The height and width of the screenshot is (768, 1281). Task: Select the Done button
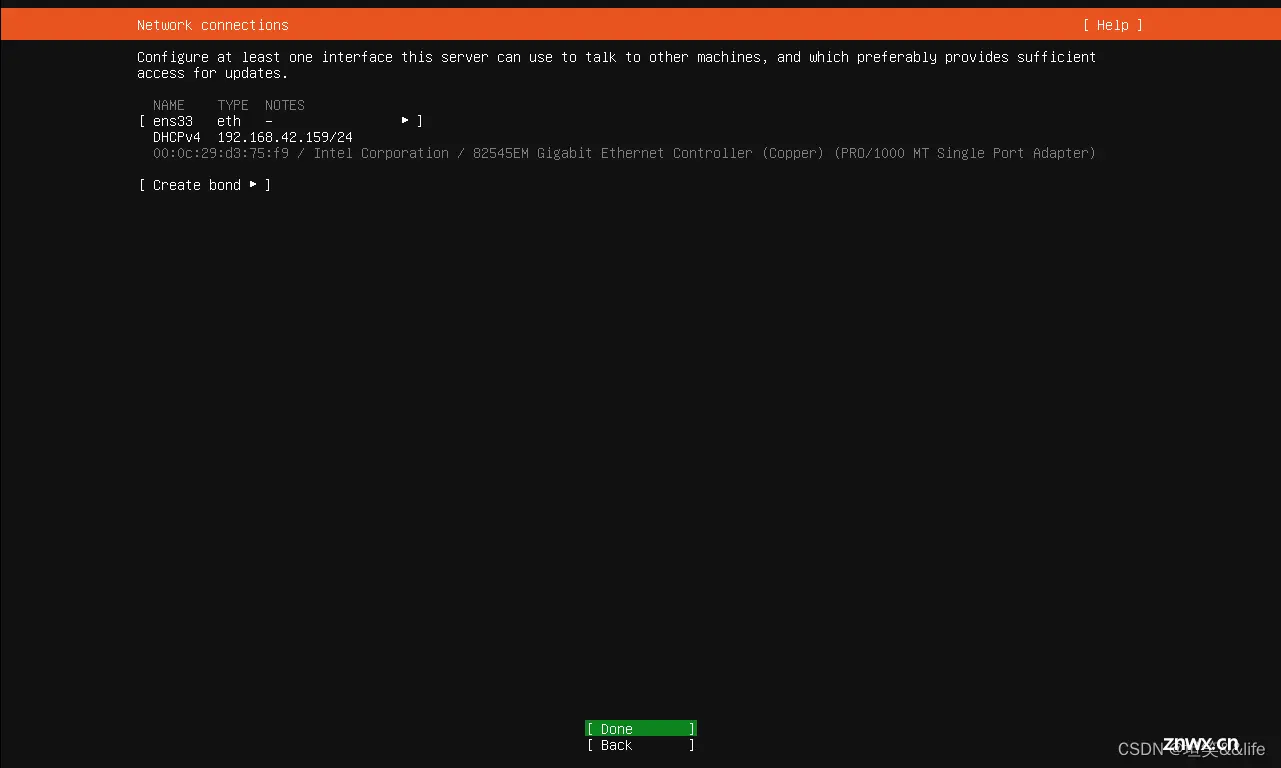tap(641, 729)
